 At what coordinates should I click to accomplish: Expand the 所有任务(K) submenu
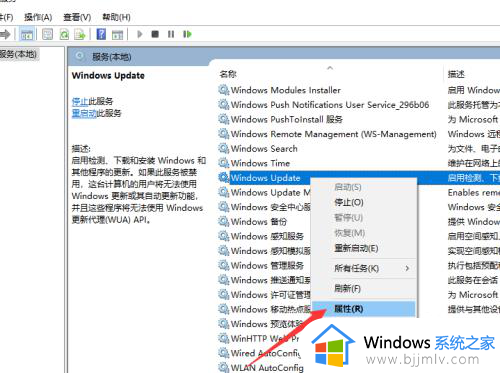364,268
